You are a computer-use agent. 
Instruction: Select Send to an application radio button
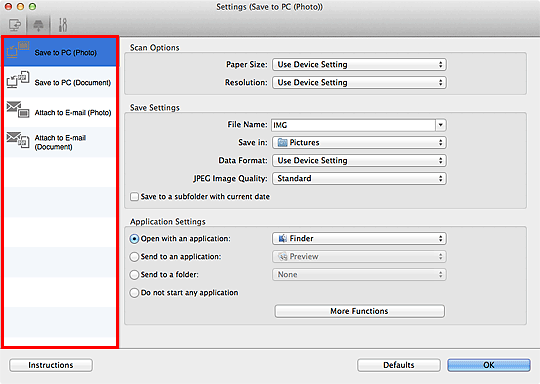(x=134, y=257)
